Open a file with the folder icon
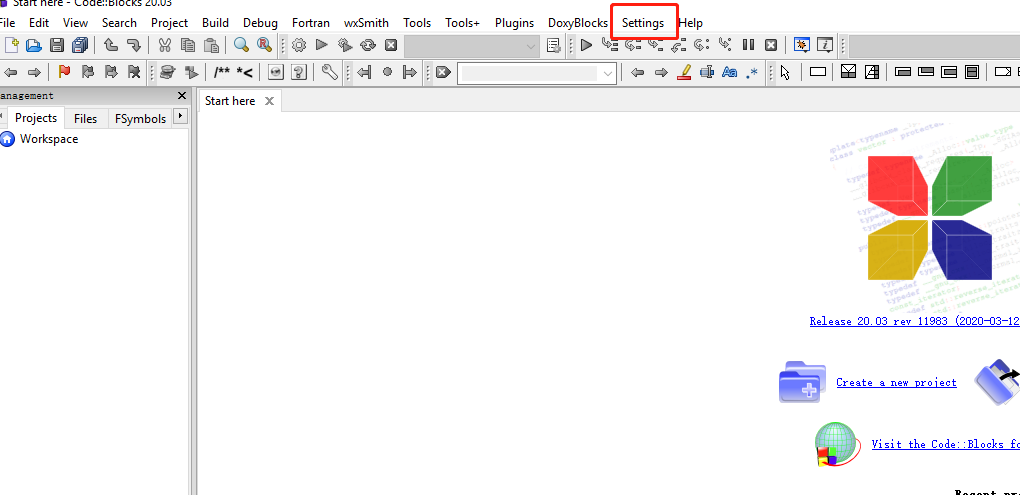 34,45
